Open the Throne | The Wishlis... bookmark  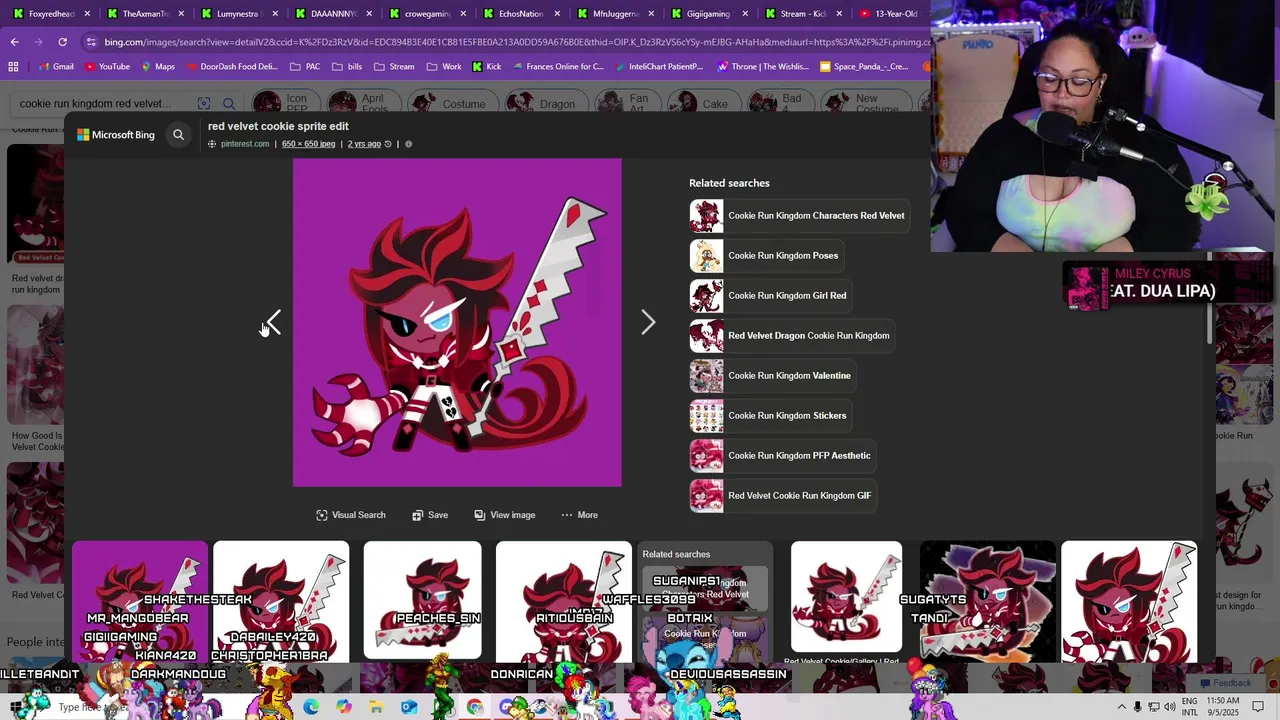pos(763,67)
